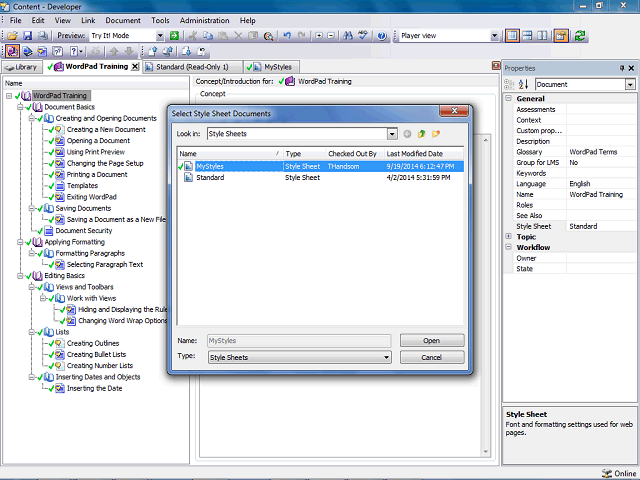Sort by the Last Modified Date column
This screenshot has width=640, height=480.
pyautogui.click(x=423, y=154)
